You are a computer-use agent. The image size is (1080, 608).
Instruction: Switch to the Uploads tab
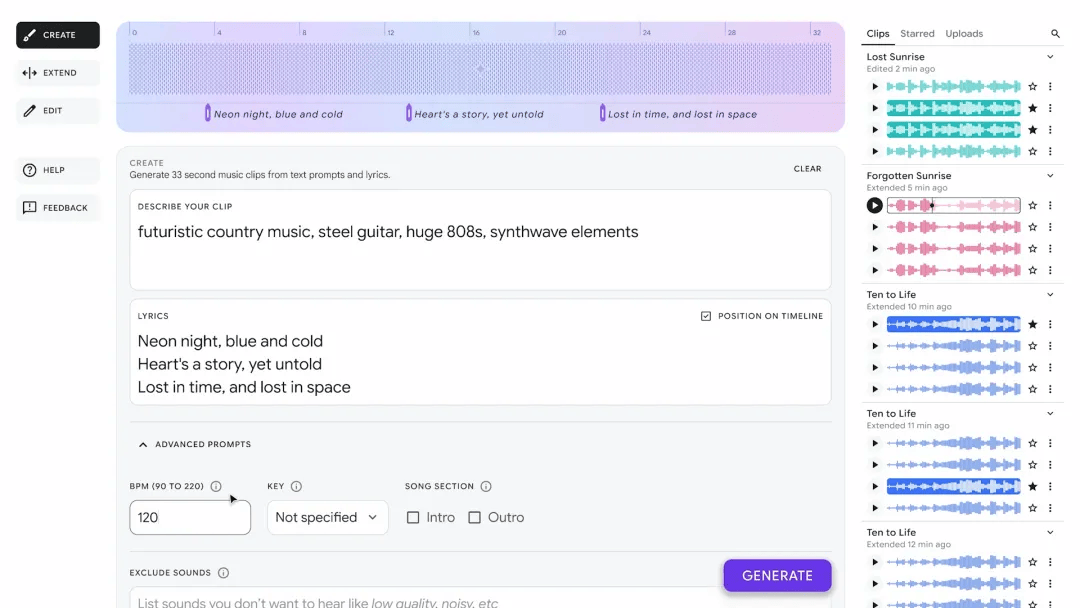964,34
